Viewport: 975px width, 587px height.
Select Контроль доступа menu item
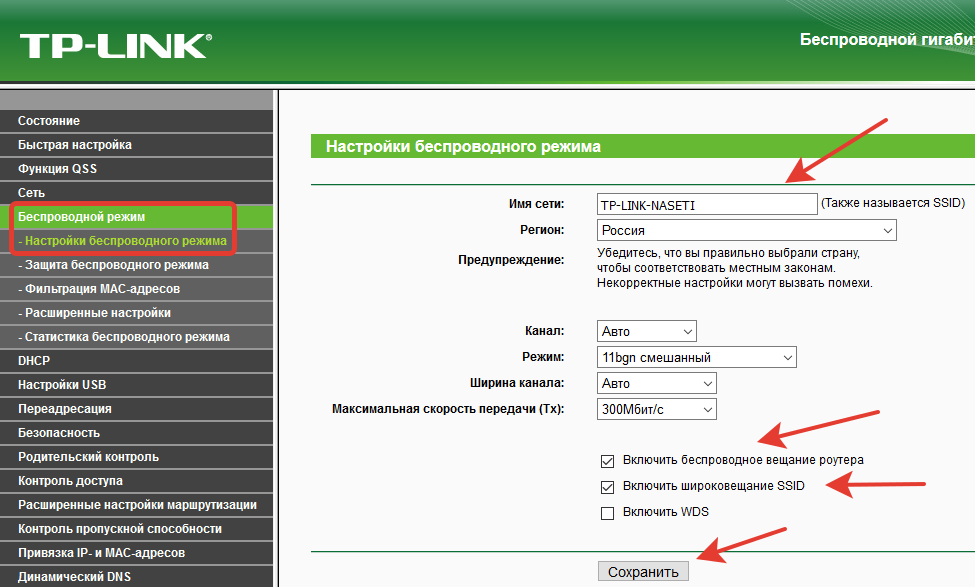[x=136, y=481]
